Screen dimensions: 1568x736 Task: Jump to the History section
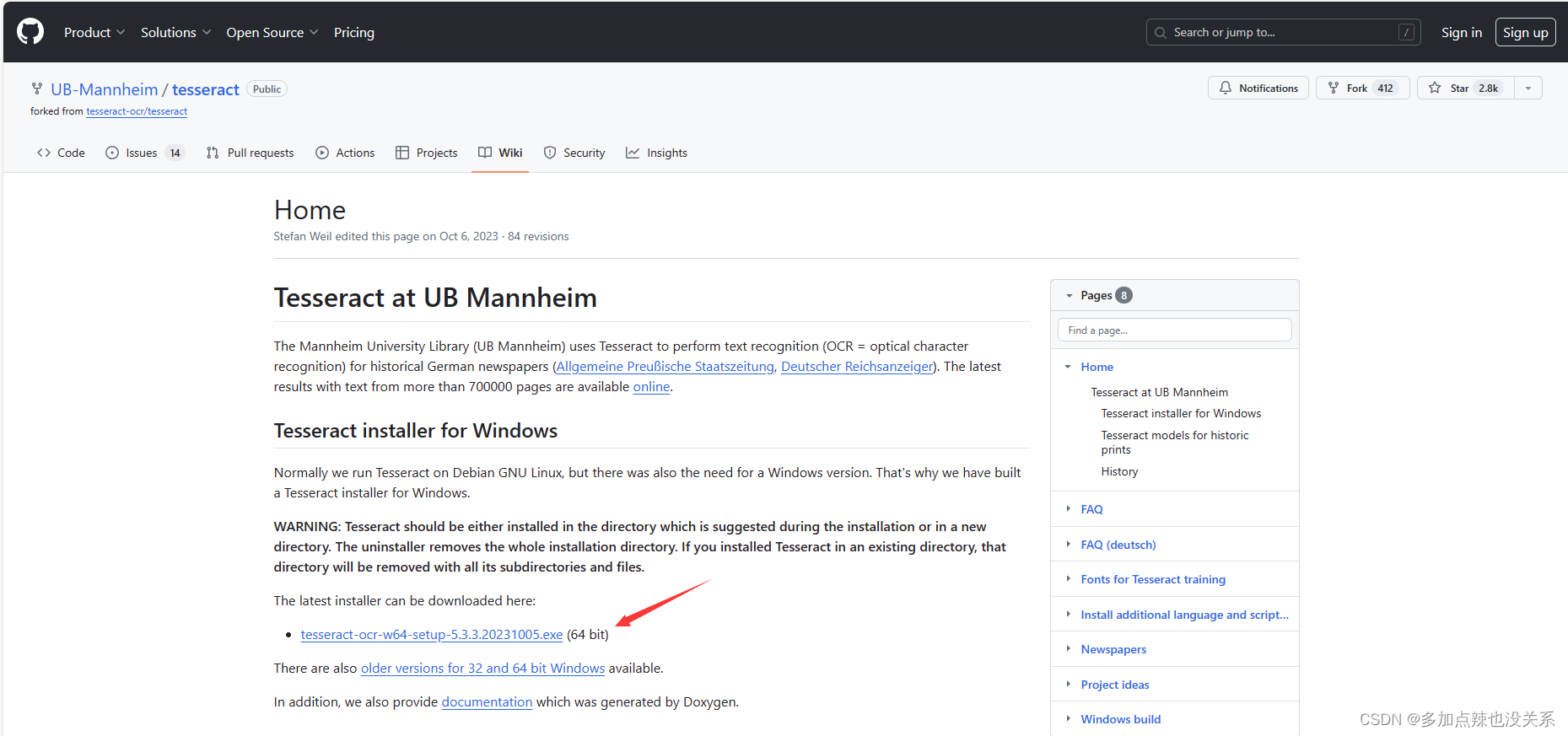tap(1119, 471)
